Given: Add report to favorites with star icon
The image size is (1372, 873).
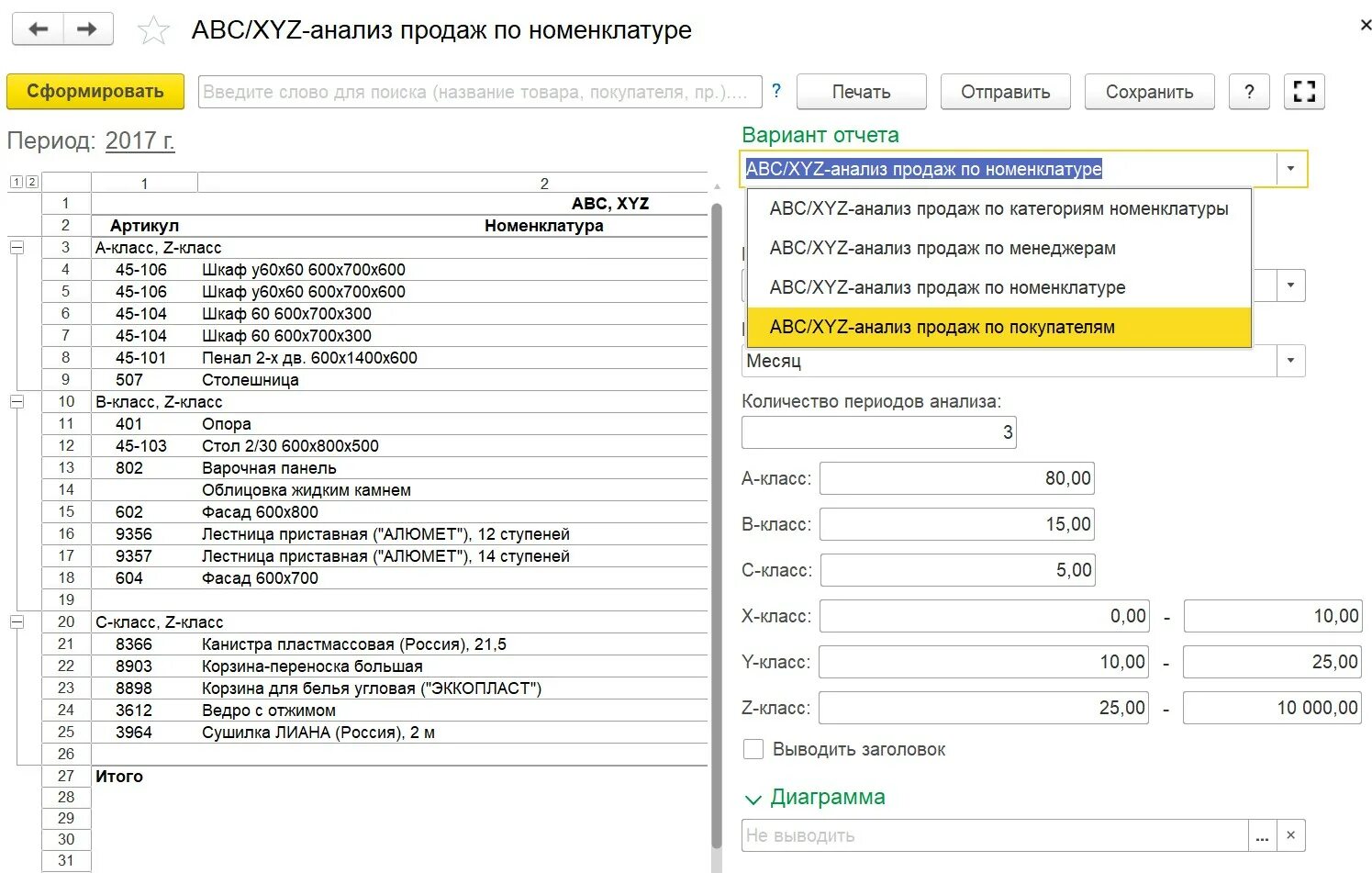Looking at the screenshot, I should pyautogui.click(x=153, y=31).
